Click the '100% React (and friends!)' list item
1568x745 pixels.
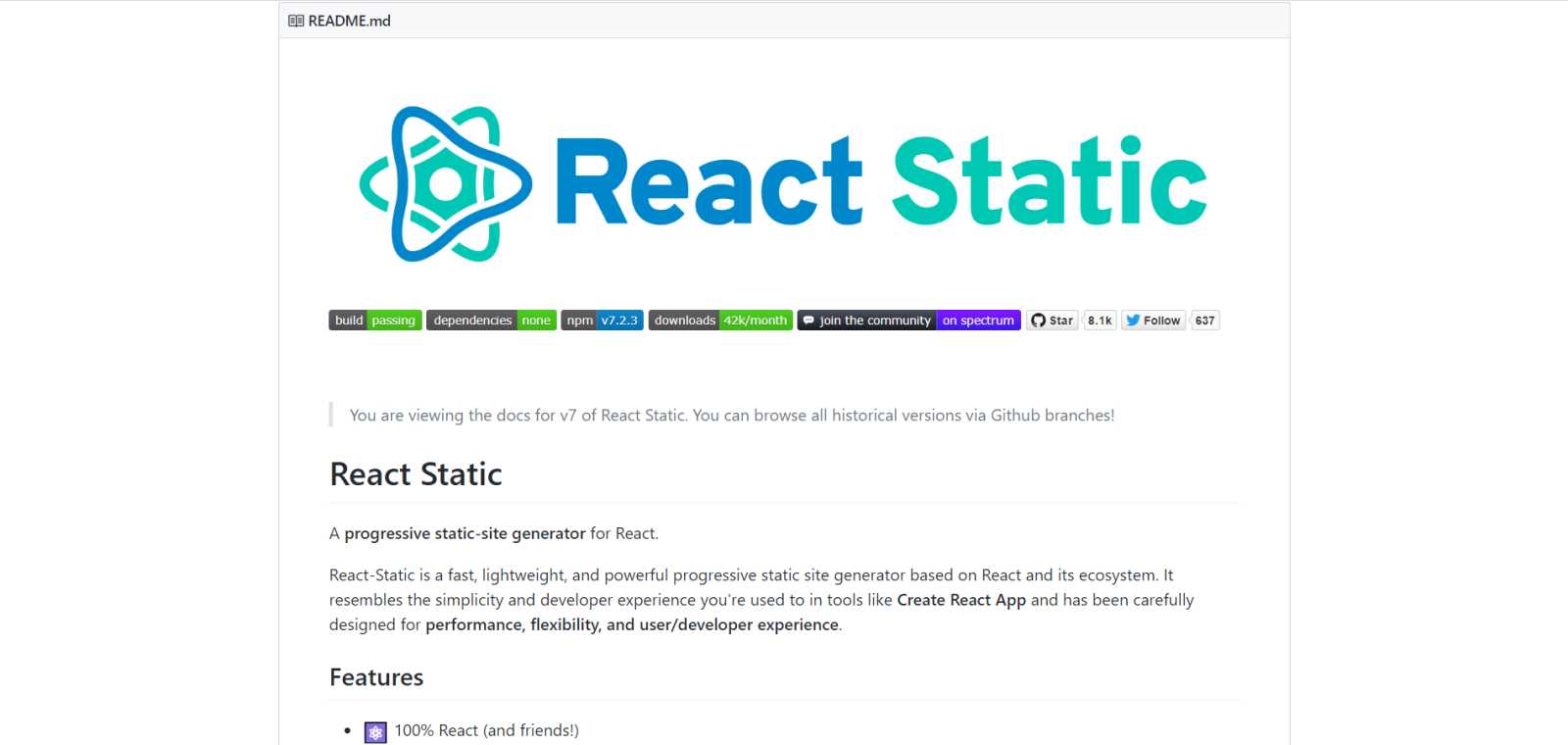(486, 730)
